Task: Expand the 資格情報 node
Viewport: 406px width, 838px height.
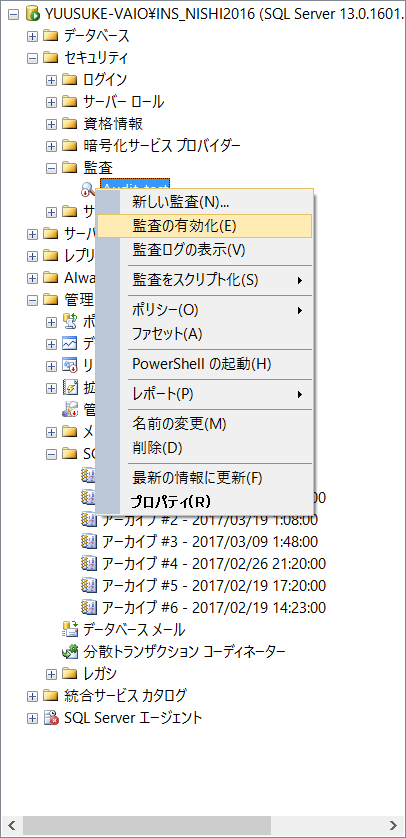Action: 51,124
